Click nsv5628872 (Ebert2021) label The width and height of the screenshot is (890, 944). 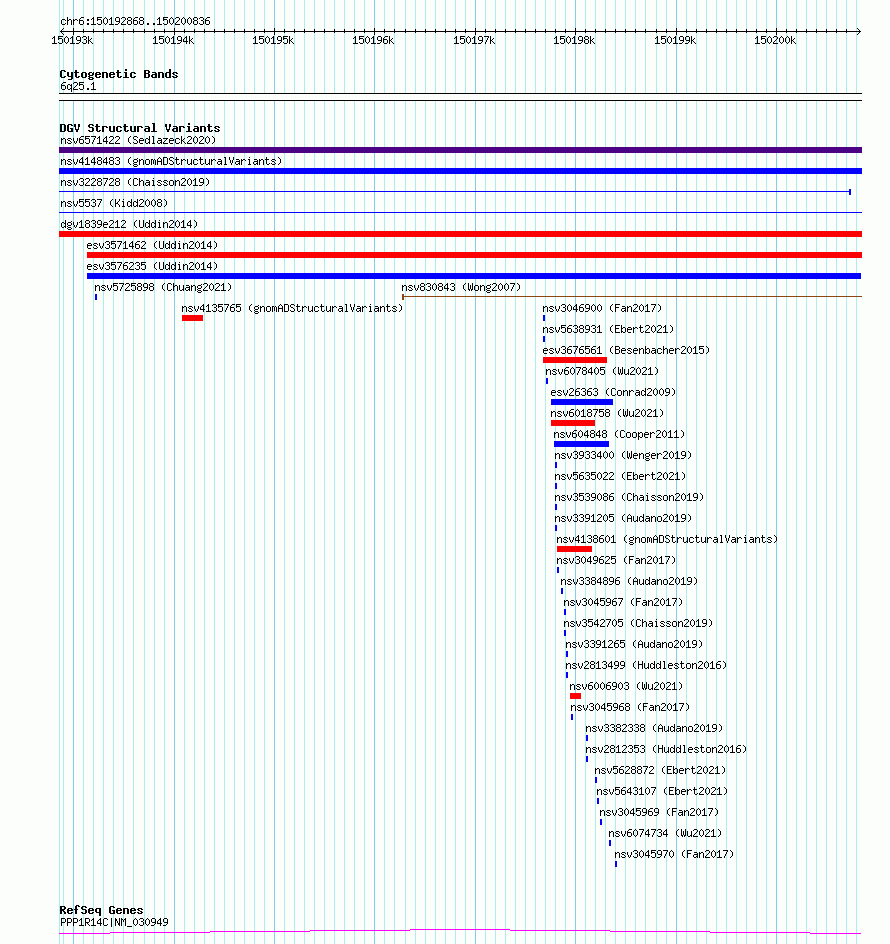661,772
